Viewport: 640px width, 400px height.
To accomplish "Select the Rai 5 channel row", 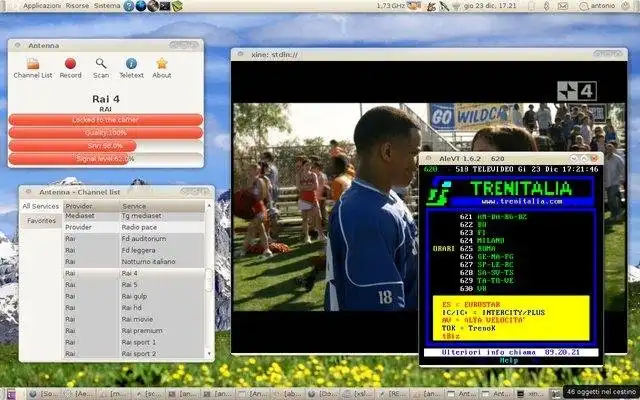I will pyautogui.click(x=134, y=285).
